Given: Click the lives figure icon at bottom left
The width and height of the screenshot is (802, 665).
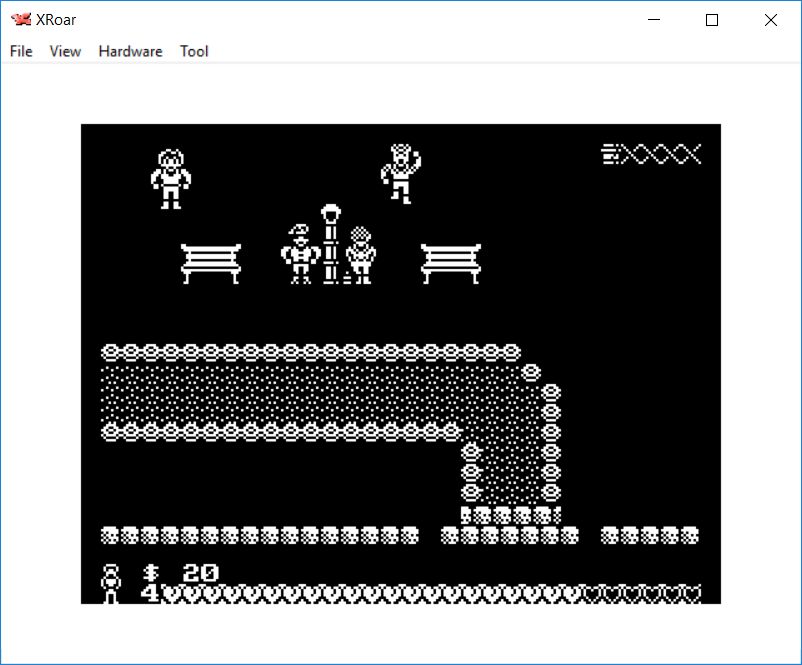Looking at the screenshot, I should [111, 583].
